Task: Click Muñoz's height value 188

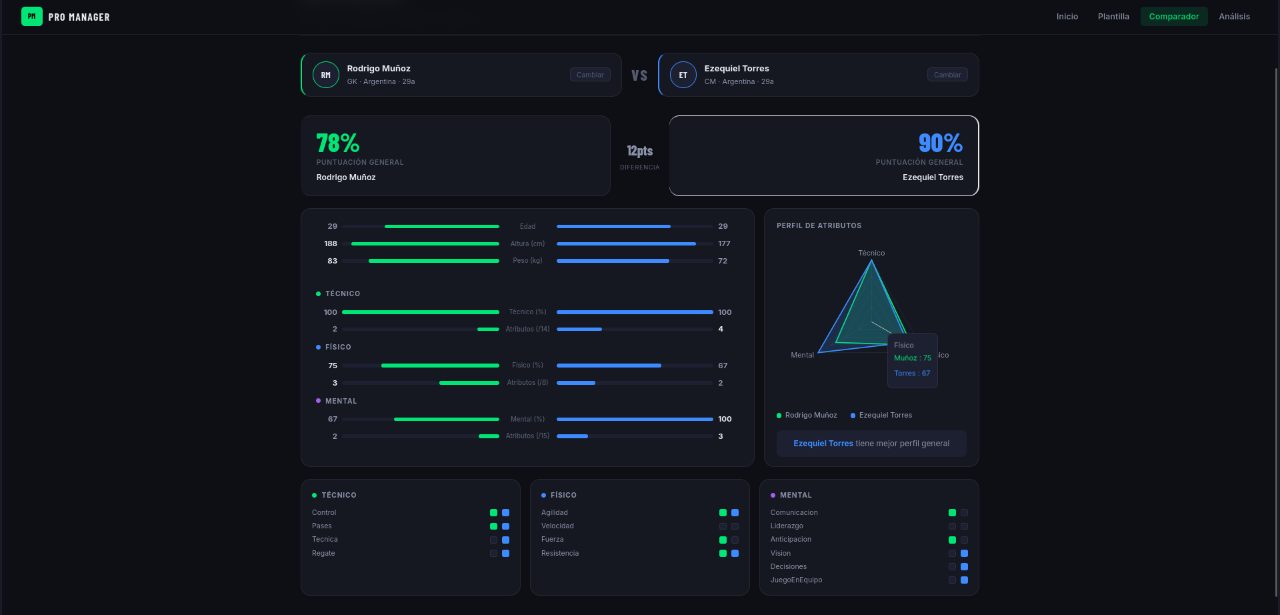Action: click(x=330, y=243)
